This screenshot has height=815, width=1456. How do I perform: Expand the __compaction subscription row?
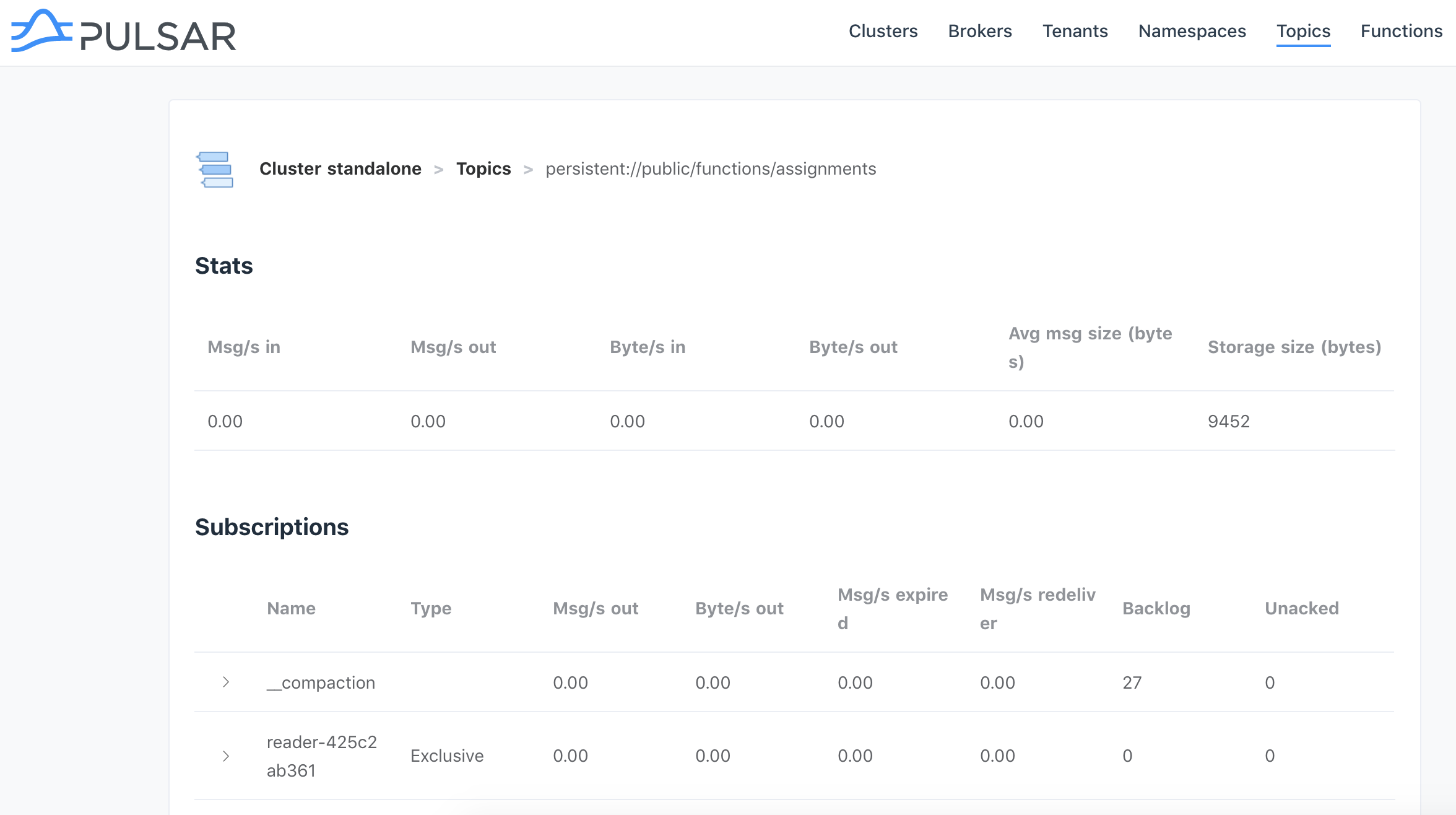click(x=226, y=682)
